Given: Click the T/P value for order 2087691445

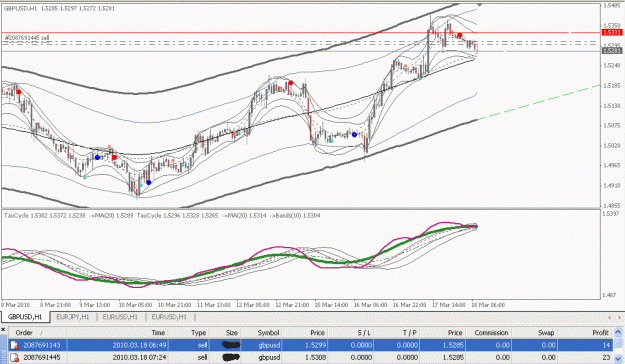Looking at the screenshot, I should pos(407,358).
